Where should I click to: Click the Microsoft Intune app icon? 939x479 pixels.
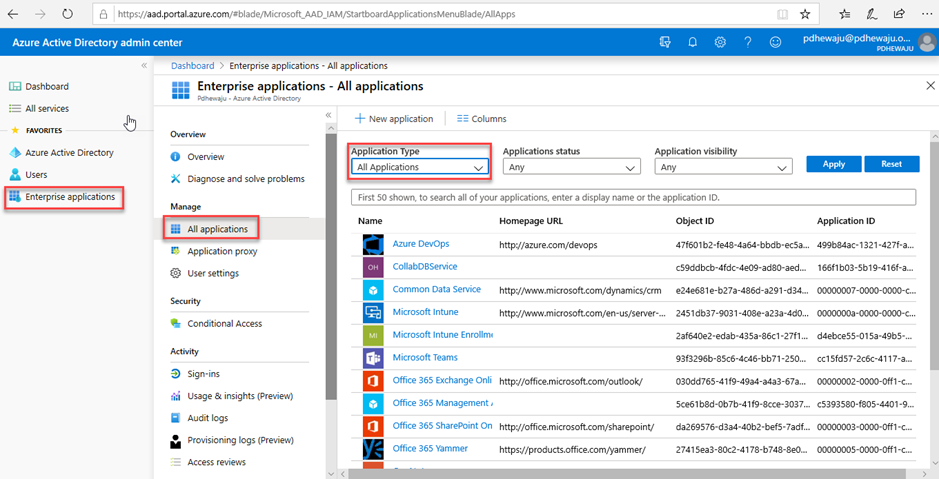point(373,313)
